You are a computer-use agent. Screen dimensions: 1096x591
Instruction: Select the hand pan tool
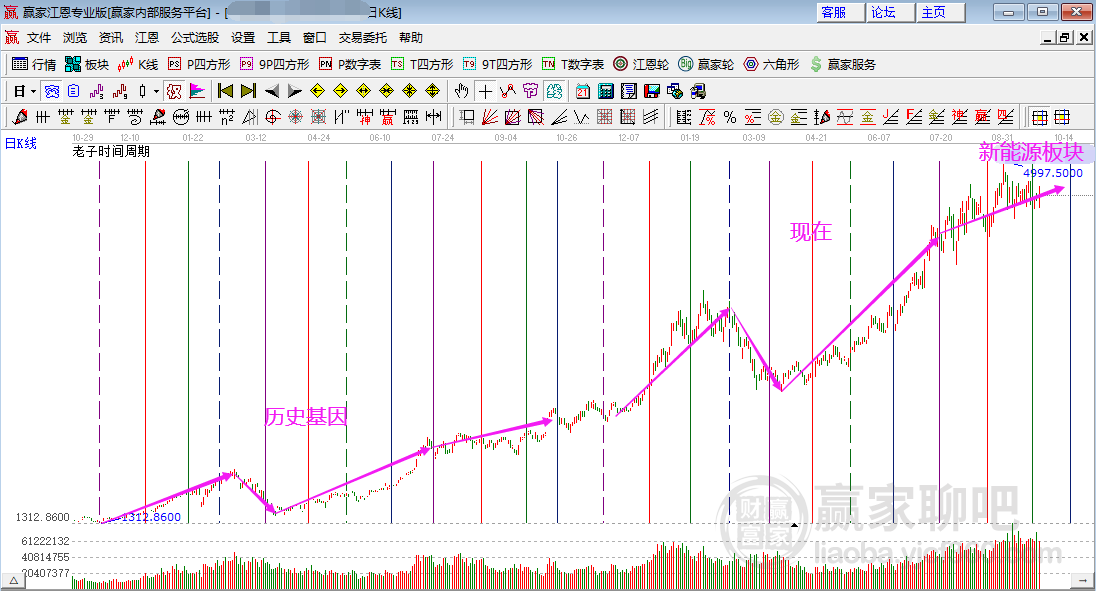(x=461, y=91)
